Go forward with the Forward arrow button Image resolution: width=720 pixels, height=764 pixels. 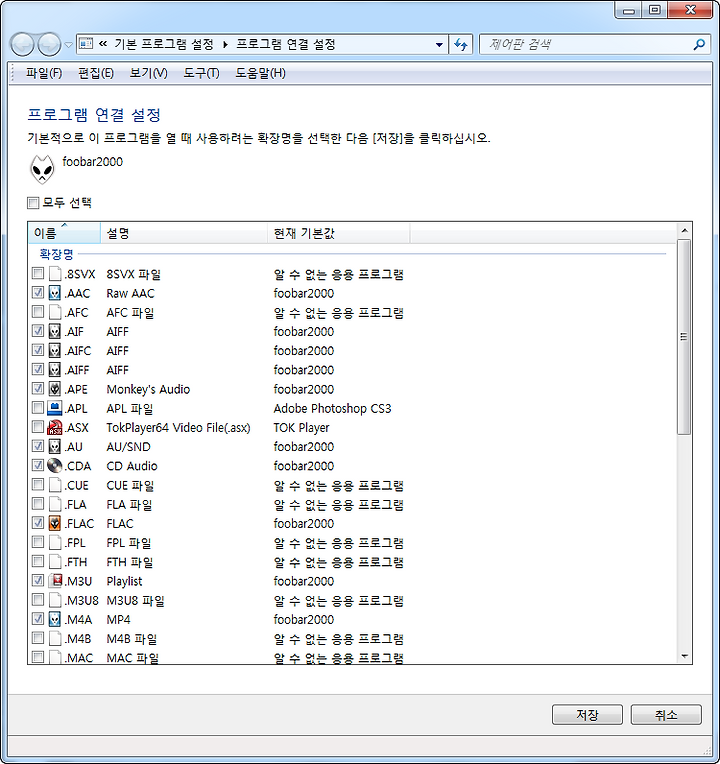click(x=49, y=45)
